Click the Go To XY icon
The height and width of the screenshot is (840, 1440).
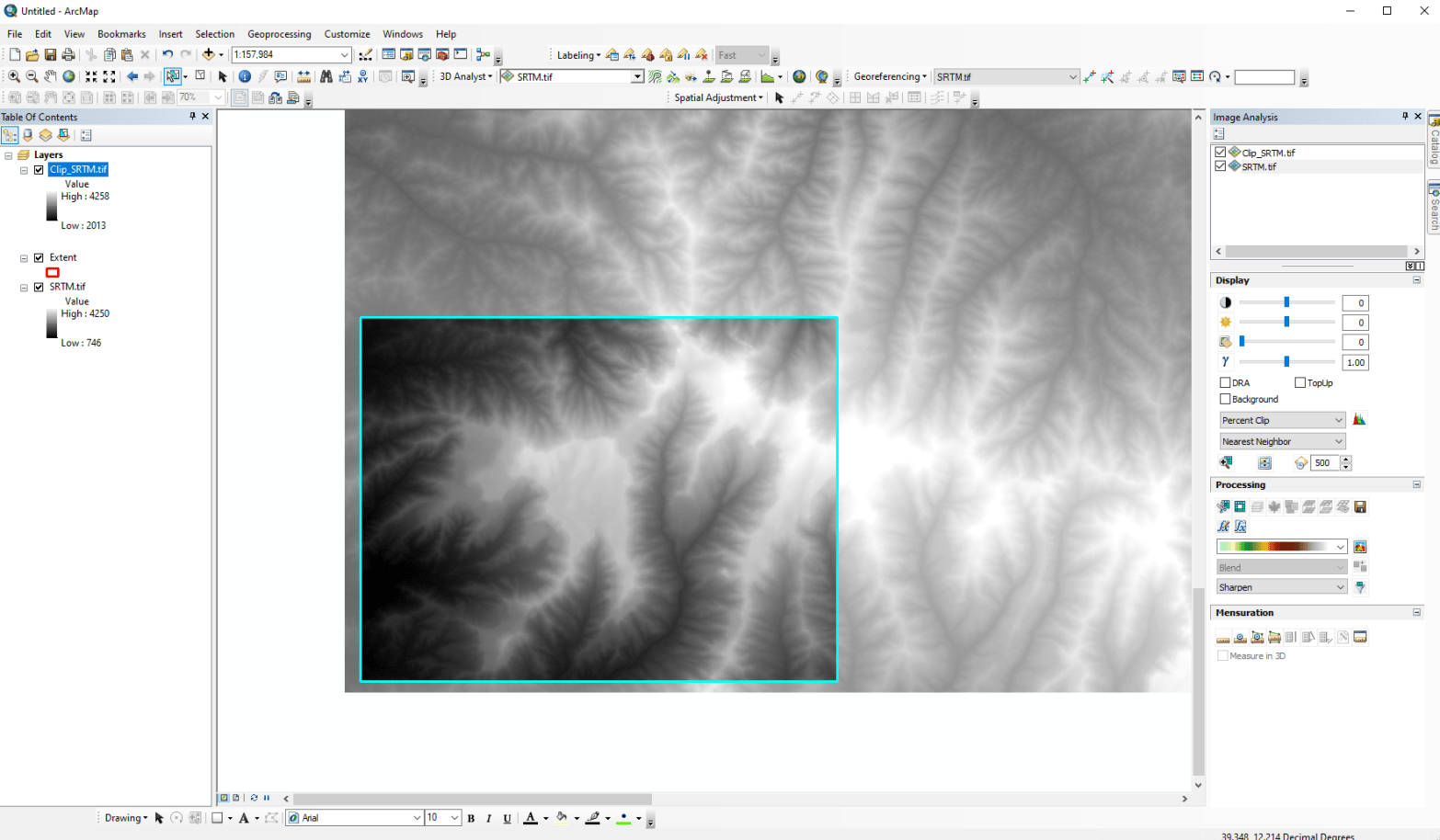[x=363, y=77]
